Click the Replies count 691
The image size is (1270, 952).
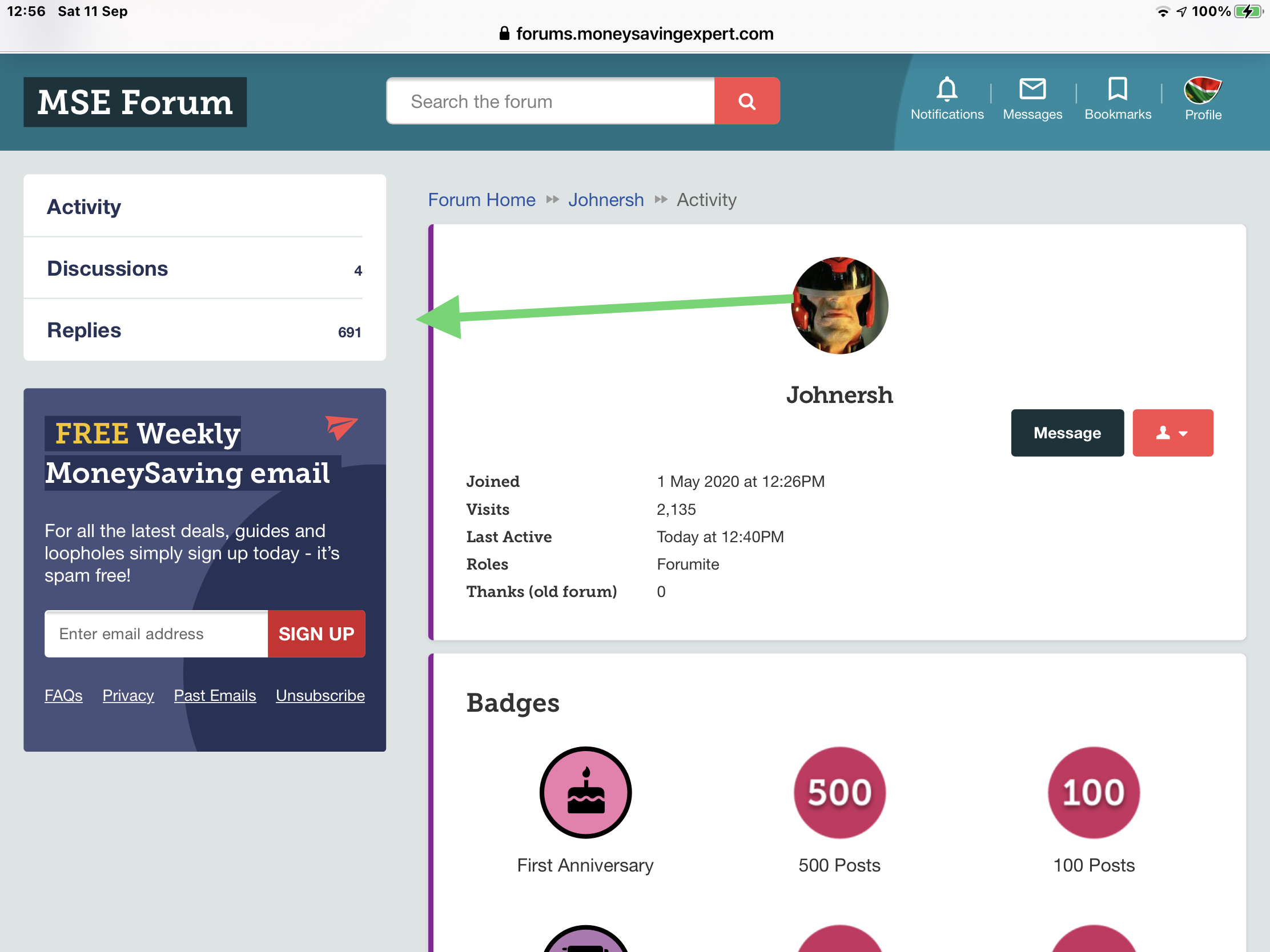click(349, 332)
